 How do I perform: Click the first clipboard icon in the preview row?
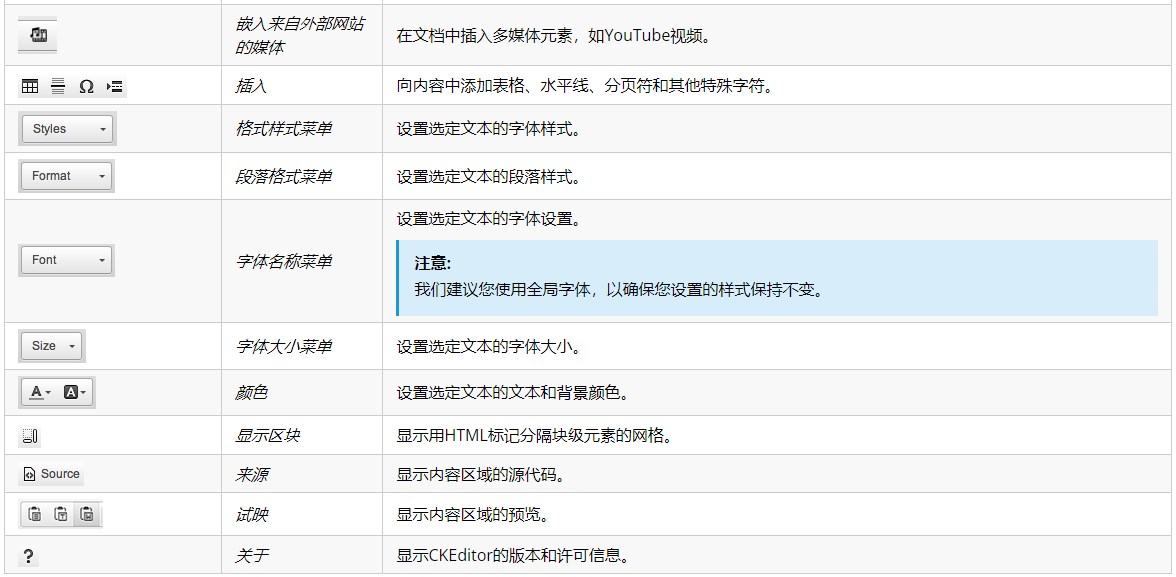pos(33,514)
